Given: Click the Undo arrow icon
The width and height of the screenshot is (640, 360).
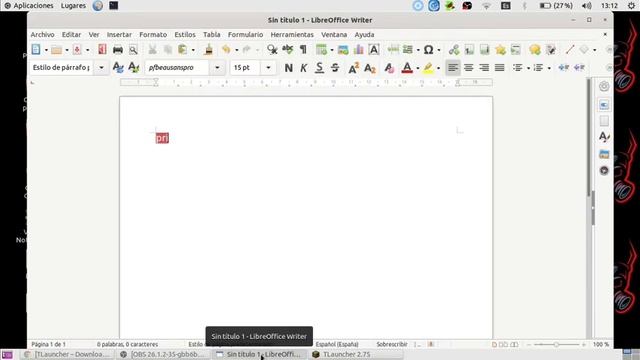Looking at the screenshot, I should tap(226, 50).
